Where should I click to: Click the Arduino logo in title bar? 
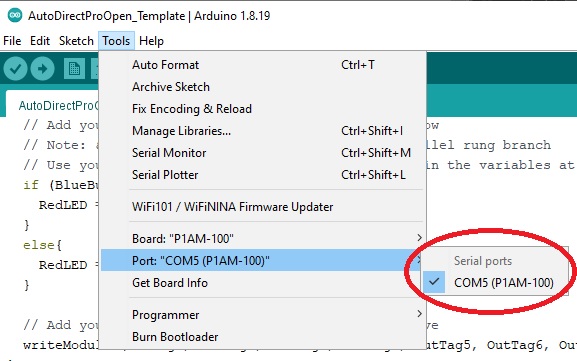click(x=15, y=15)
